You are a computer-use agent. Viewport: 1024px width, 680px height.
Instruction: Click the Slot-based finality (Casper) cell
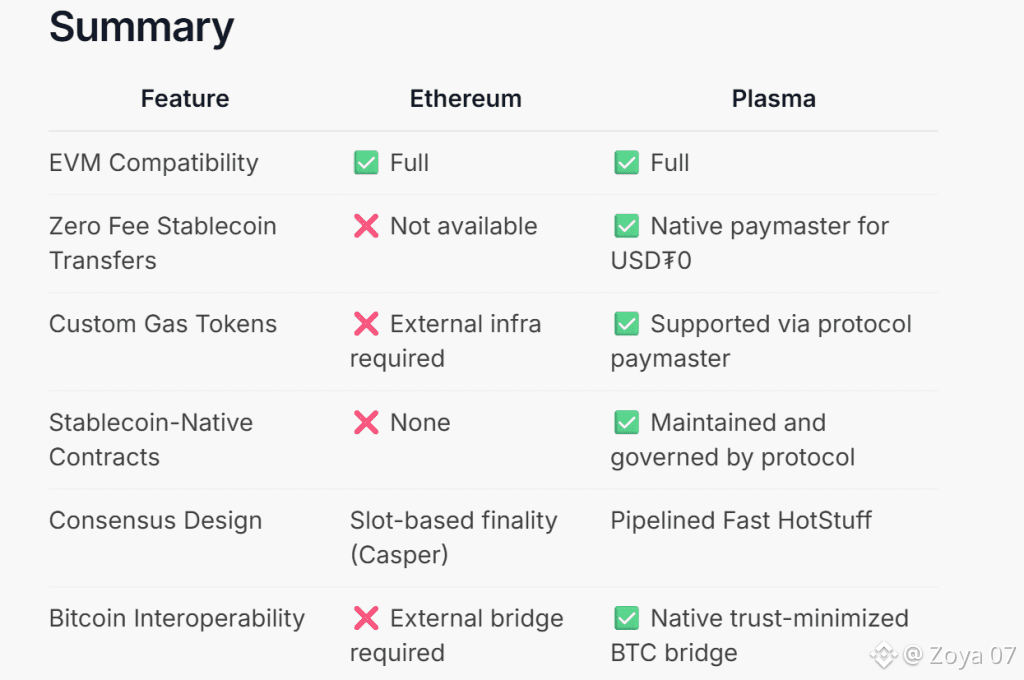click(x=453, y=537)
